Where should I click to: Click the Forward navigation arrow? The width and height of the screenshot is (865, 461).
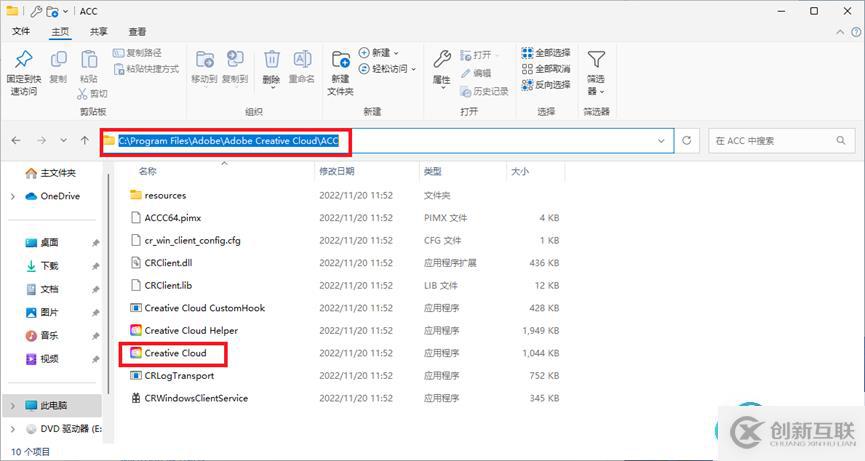click(41, 141)
